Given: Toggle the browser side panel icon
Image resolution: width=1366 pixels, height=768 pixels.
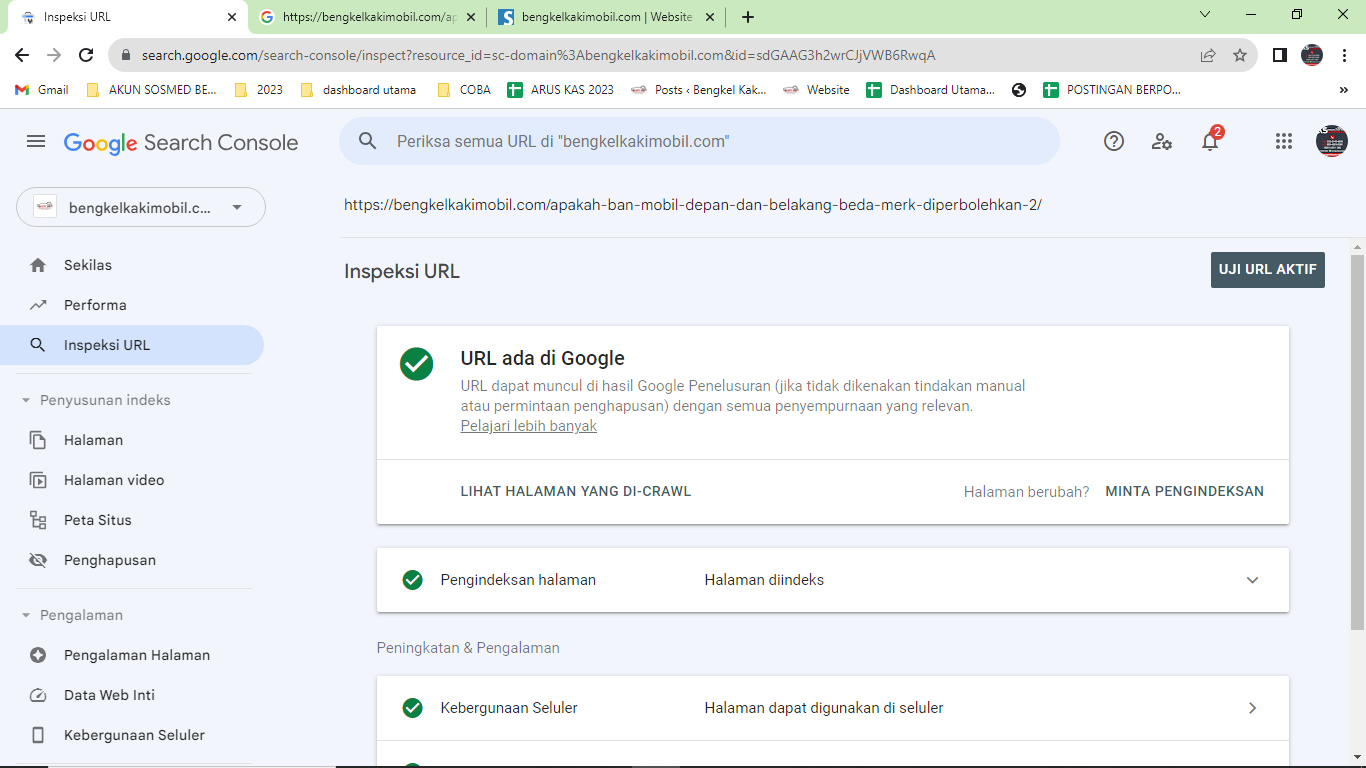Looking at the screenshot, I should [1279, 55].
